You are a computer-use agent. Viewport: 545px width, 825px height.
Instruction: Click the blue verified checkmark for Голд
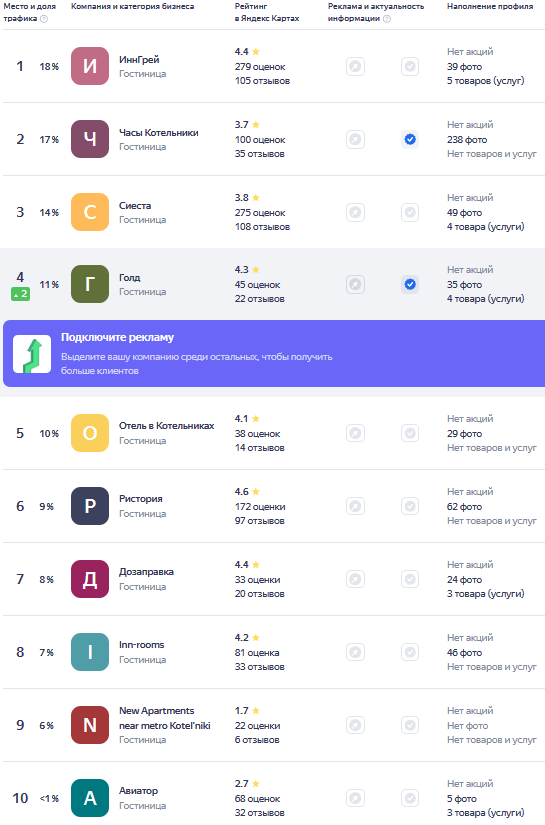[410, 285]
